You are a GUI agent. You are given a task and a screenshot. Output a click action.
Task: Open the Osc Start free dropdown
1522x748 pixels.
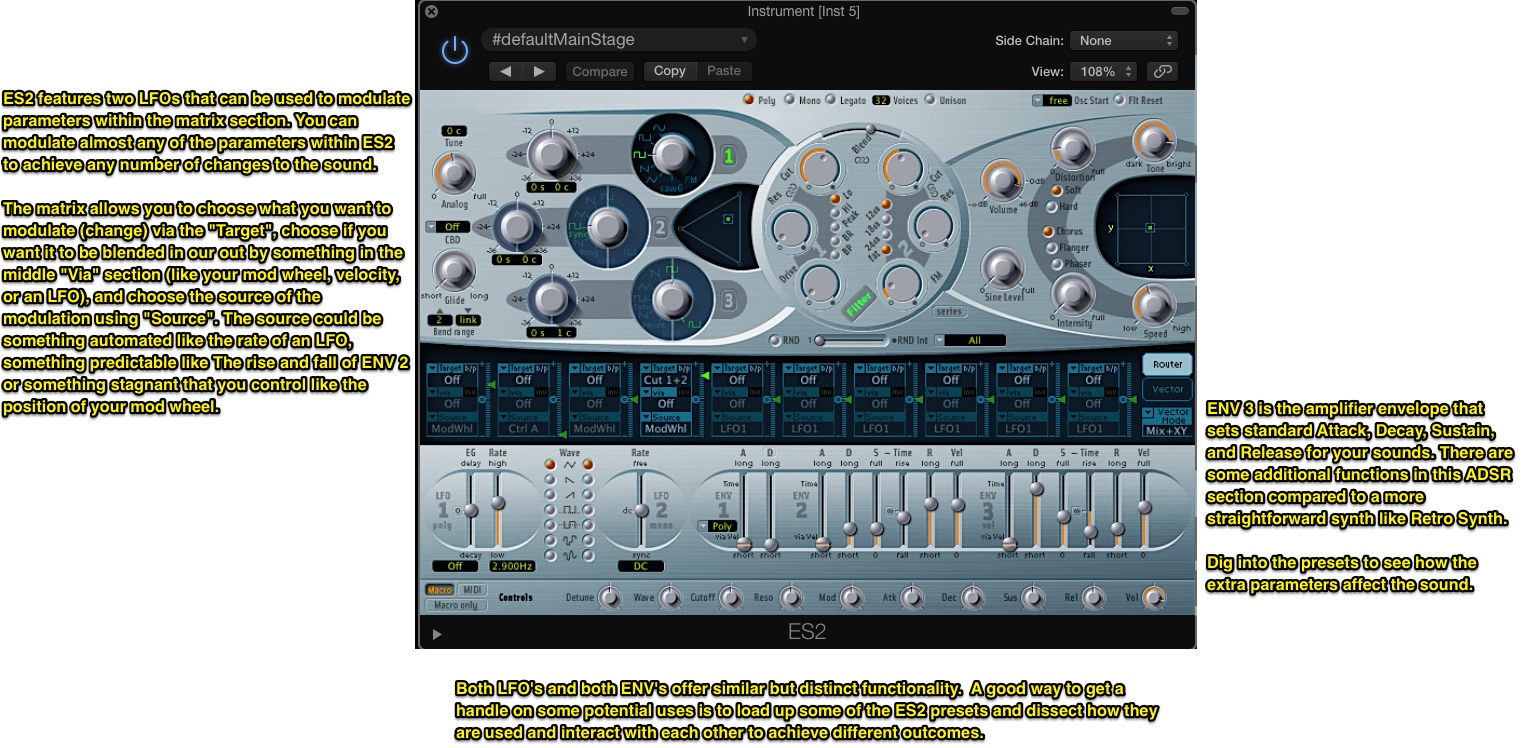point(1050,100)
